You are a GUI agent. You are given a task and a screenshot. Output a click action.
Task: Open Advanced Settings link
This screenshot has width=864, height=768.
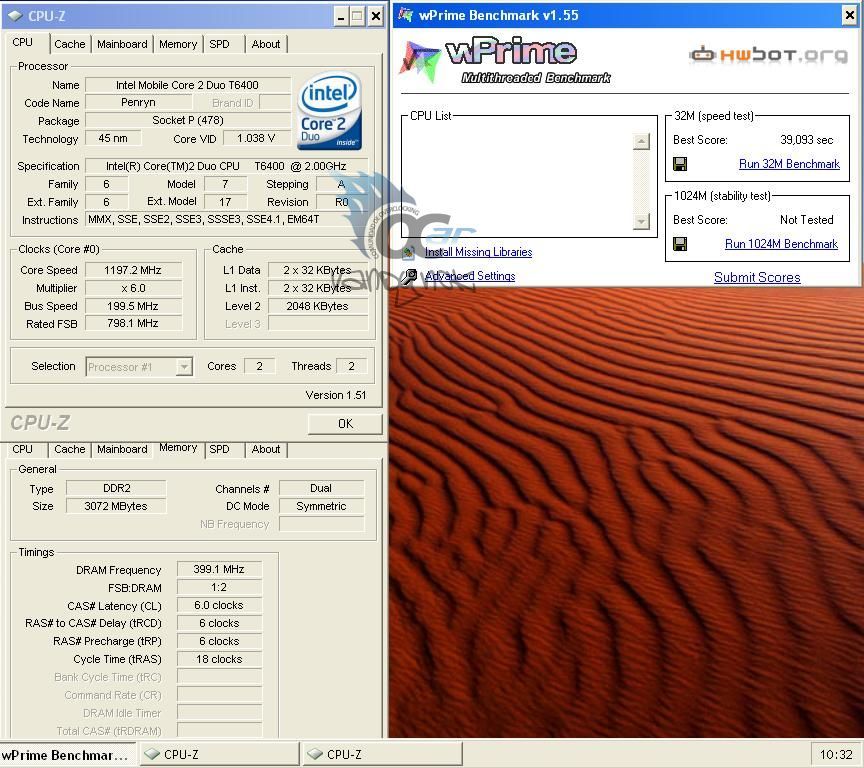click(x=470, y=276)
